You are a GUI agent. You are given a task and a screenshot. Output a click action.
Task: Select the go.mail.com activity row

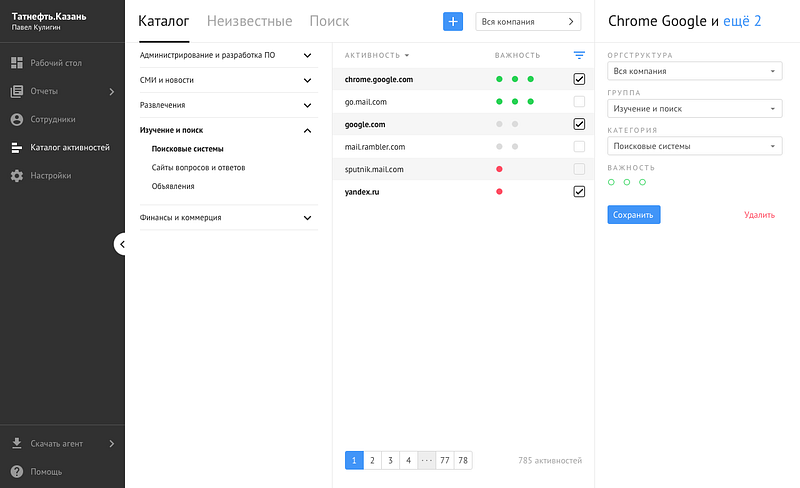tap(463, 102)
